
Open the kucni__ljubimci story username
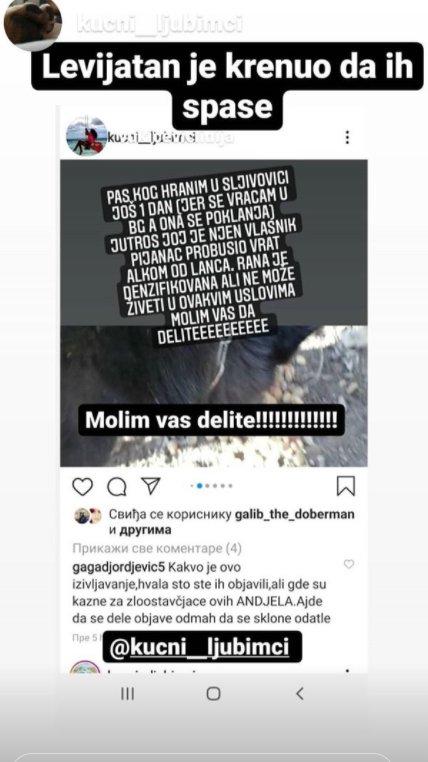(x=159, y=24)
